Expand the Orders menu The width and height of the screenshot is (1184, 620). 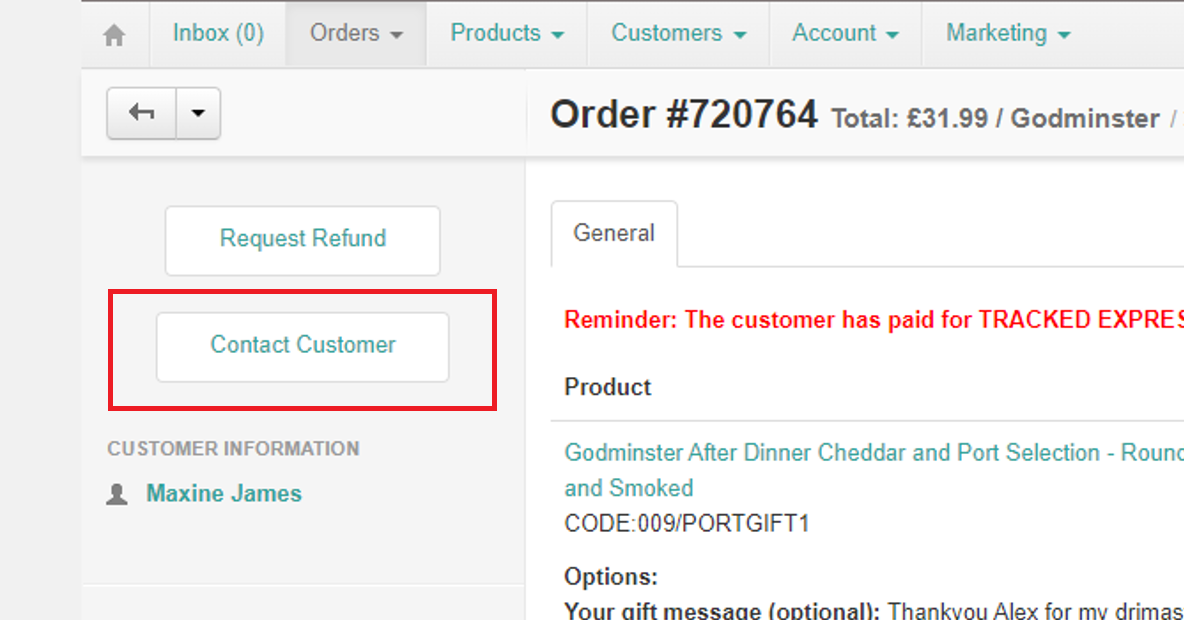click(356, 33)
